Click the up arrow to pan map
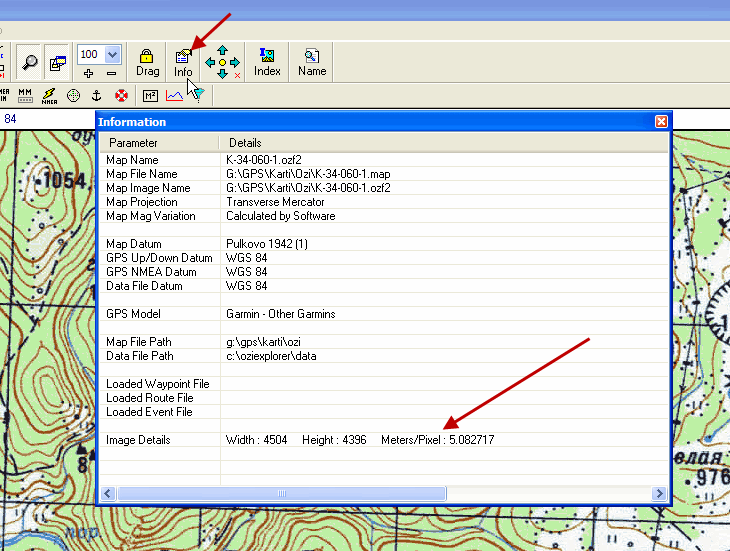 (222, 49)
